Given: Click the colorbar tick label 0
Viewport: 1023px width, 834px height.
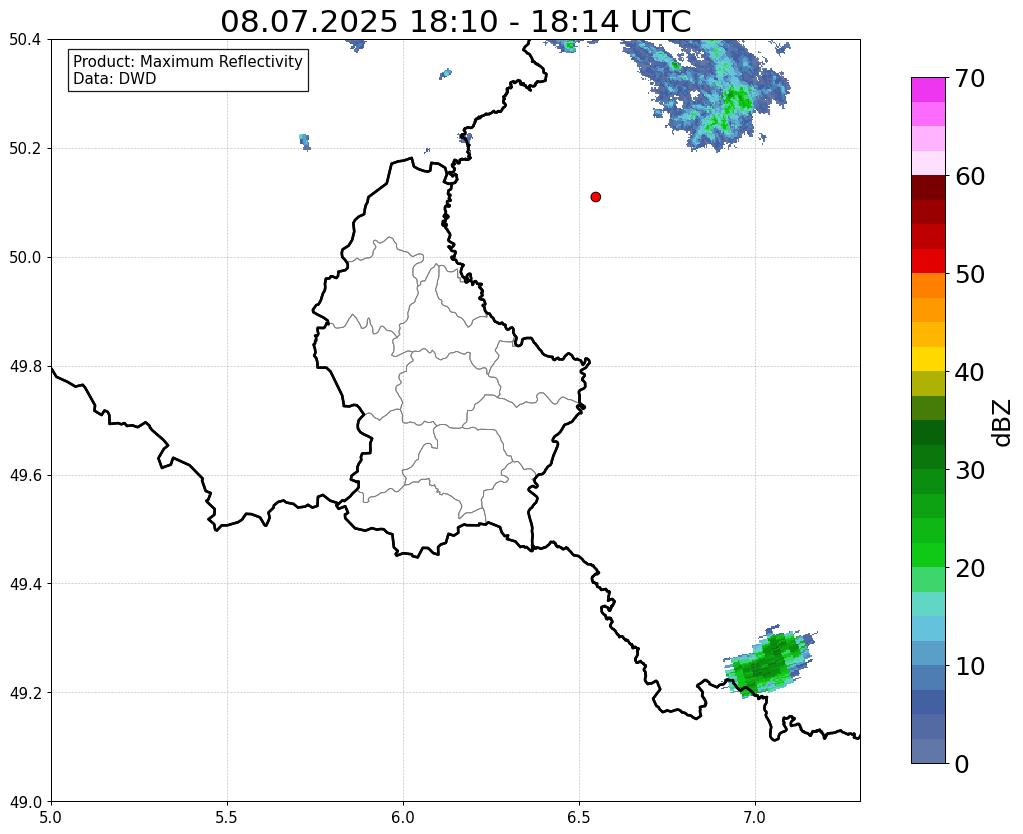Looking at the screenshot, I should pos(962,764).
